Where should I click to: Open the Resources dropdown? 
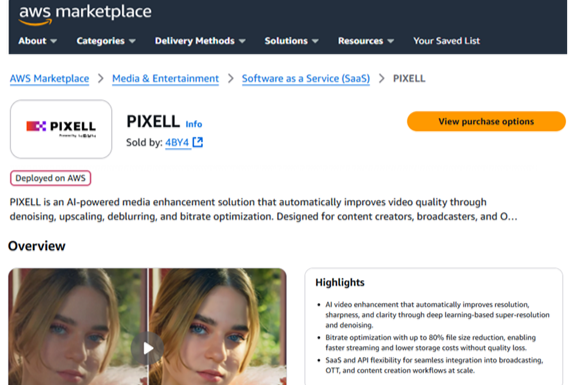pos(366,41)
